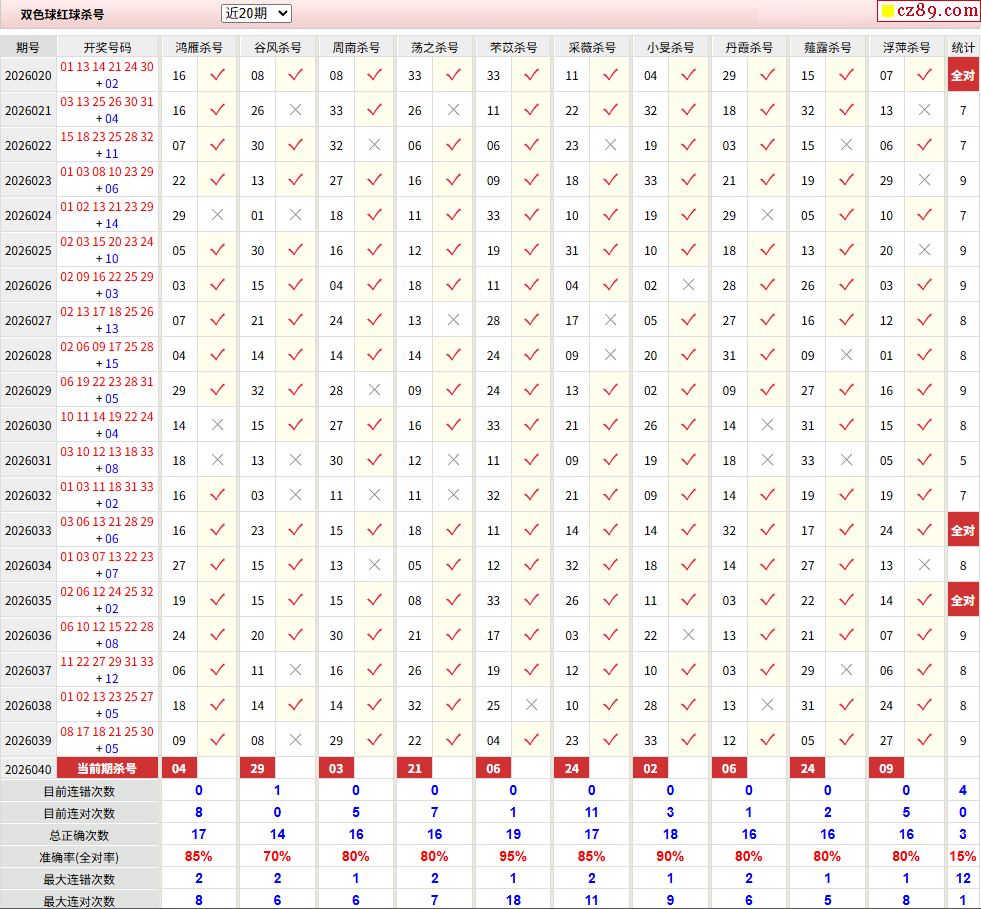This screenshot has height=909, width=981.
Task: Click the period number 2026039
Action: point(28,740)
